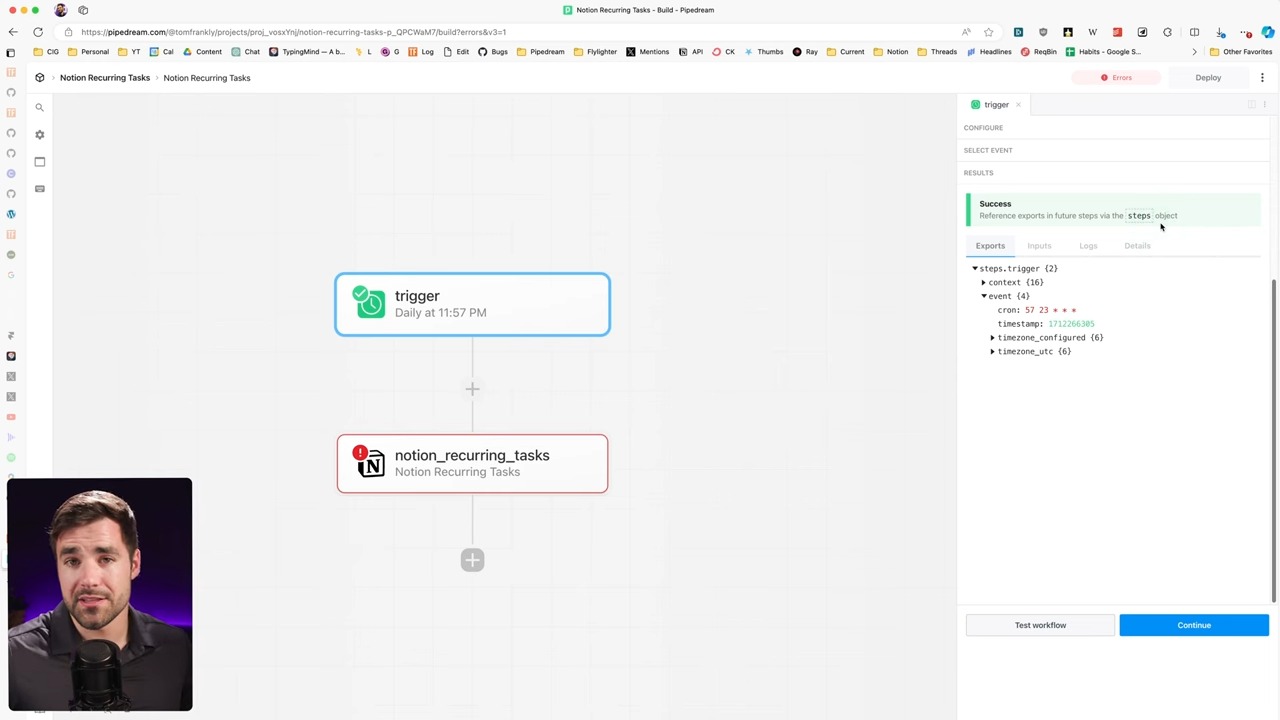Viewport: 1280px width, 720px height.
Task: Add a step below notion_recurring_tasks
Action: tap(472, 560)
